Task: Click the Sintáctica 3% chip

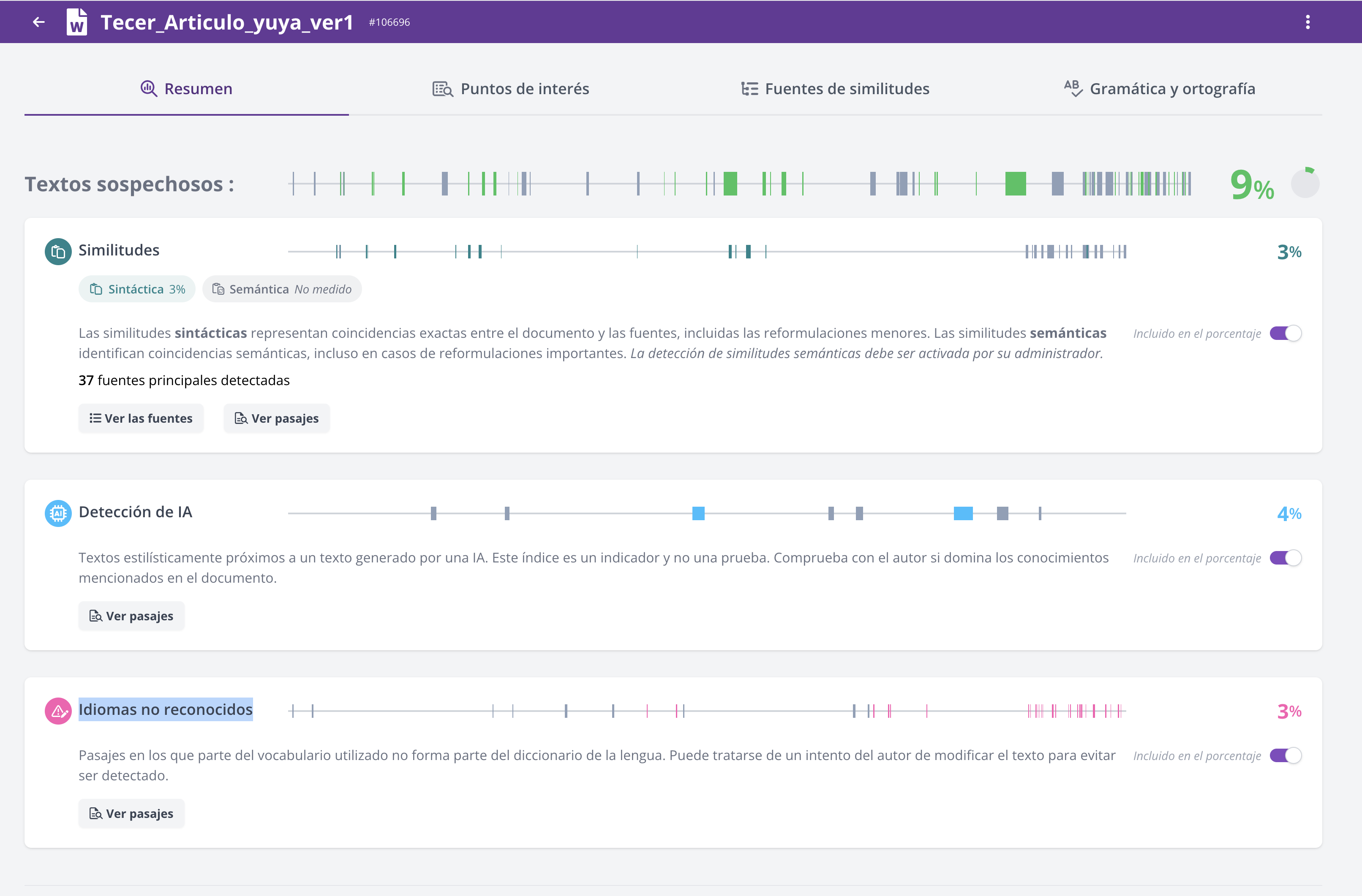Action: [x=137, y=289]
